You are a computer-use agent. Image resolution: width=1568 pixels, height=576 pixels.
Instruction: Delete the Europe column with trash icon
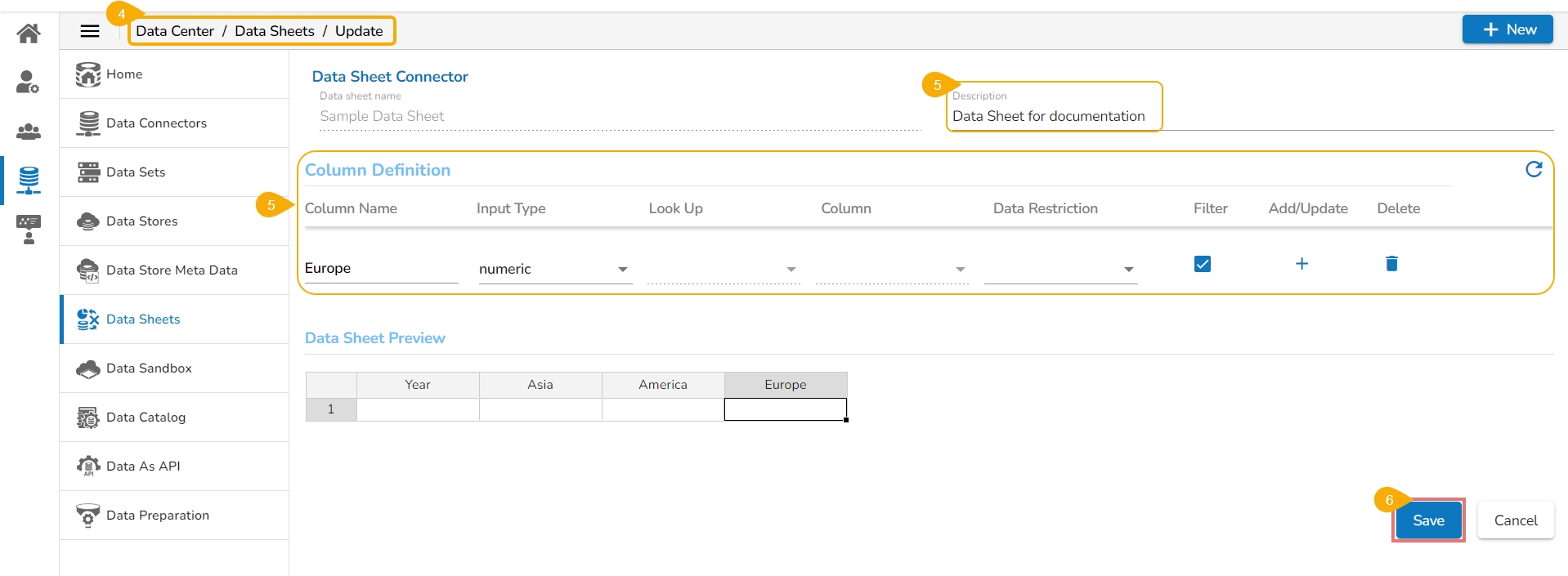click(x=1391, y=263)
